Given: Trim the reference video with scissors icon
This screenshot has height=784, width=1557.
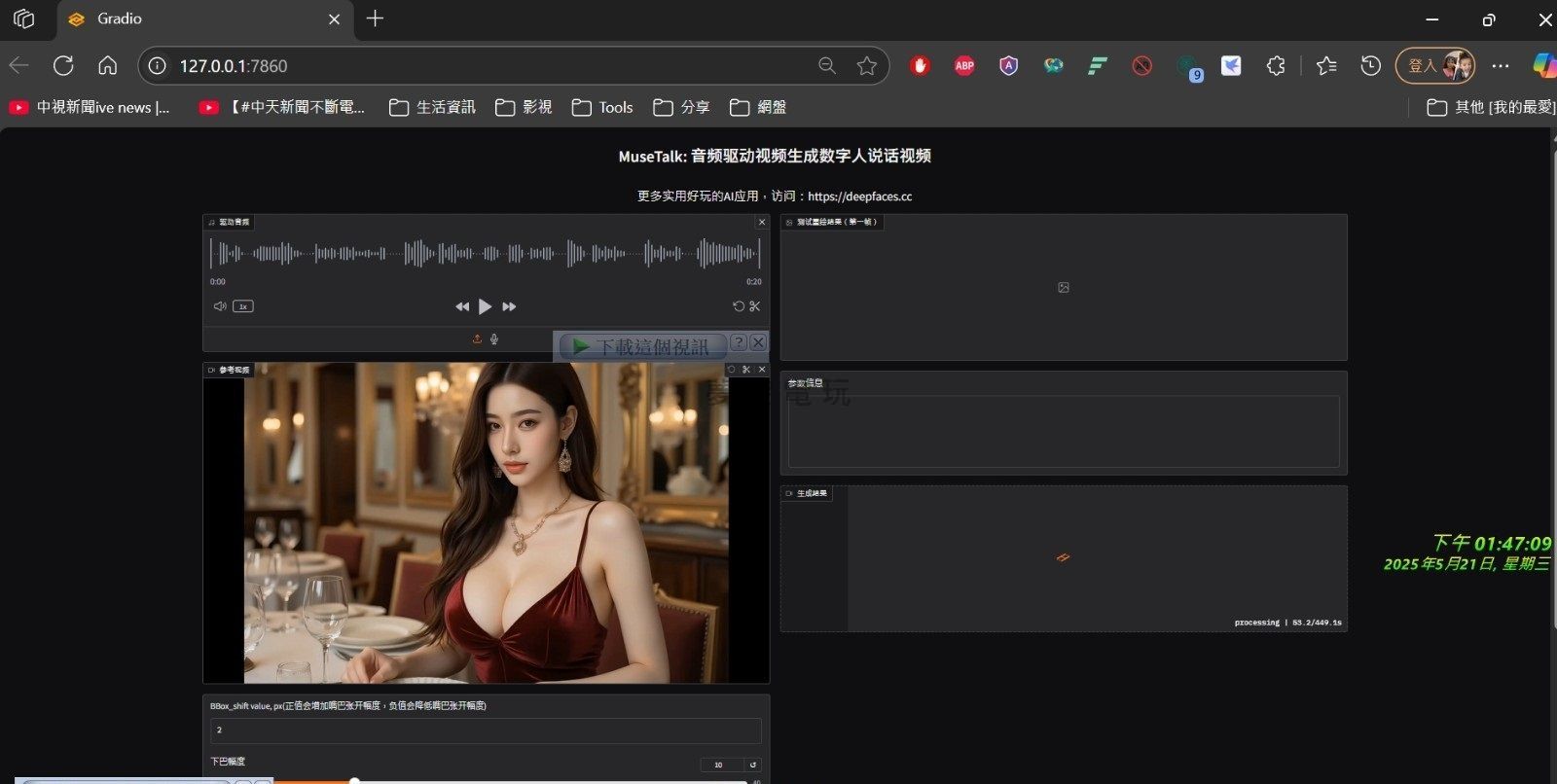Looking at the screenshot, I should 746,370.
